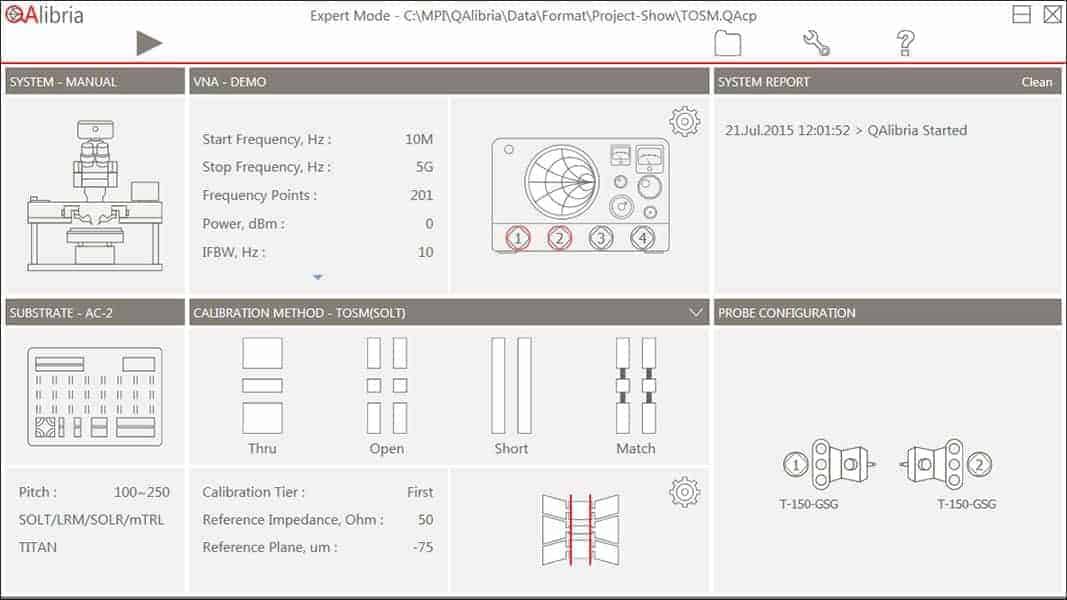Screen dimensions: 1067x600
Task: Open VNA settings gear
Action: (x=684, y=122)
